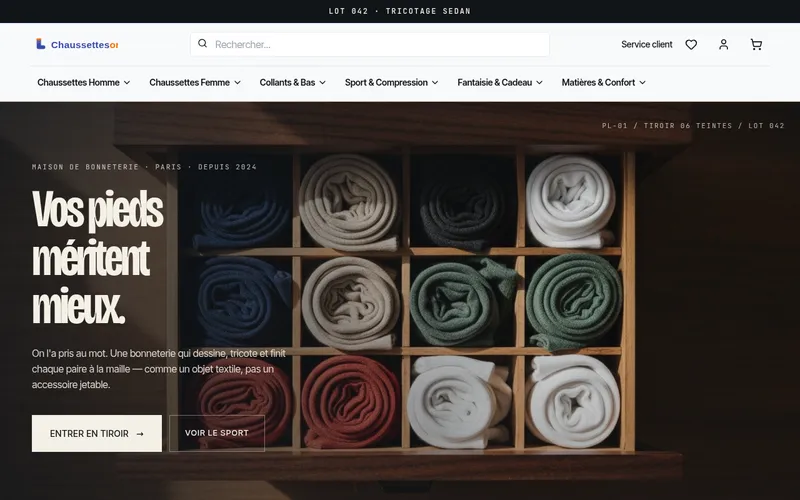Open Collants & Bas menu
Viewport: 800px width, 500px height.
(x=292, y=82)
